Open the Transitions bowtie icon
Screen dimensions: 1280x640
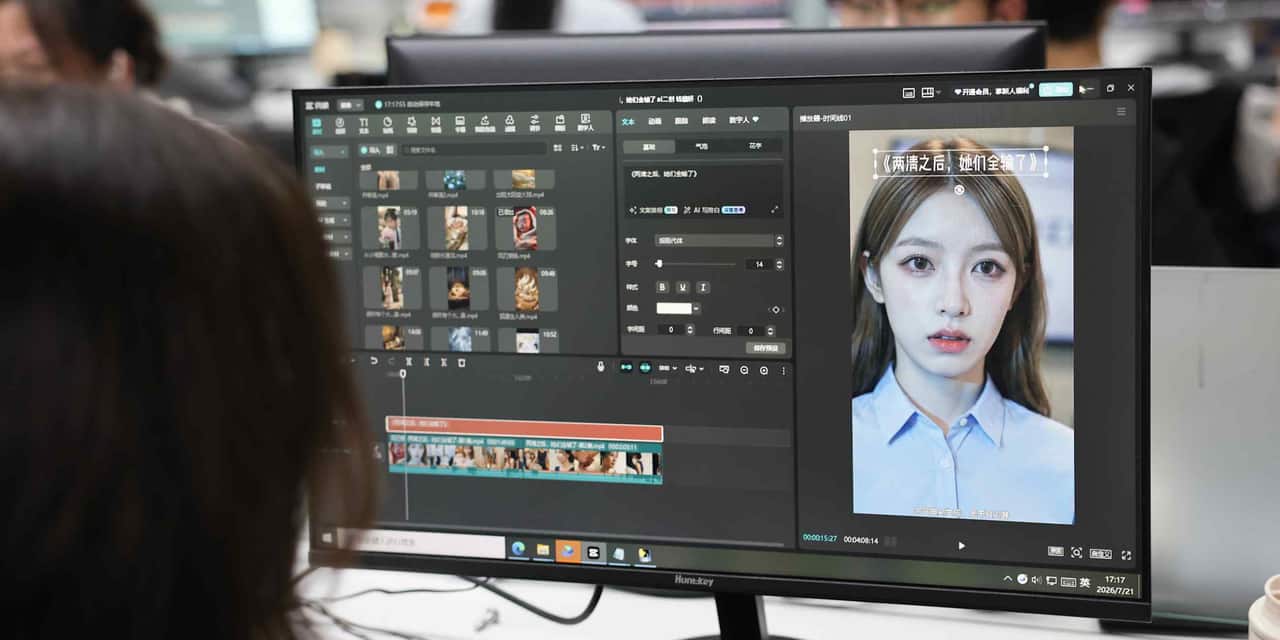coord(436,124)
